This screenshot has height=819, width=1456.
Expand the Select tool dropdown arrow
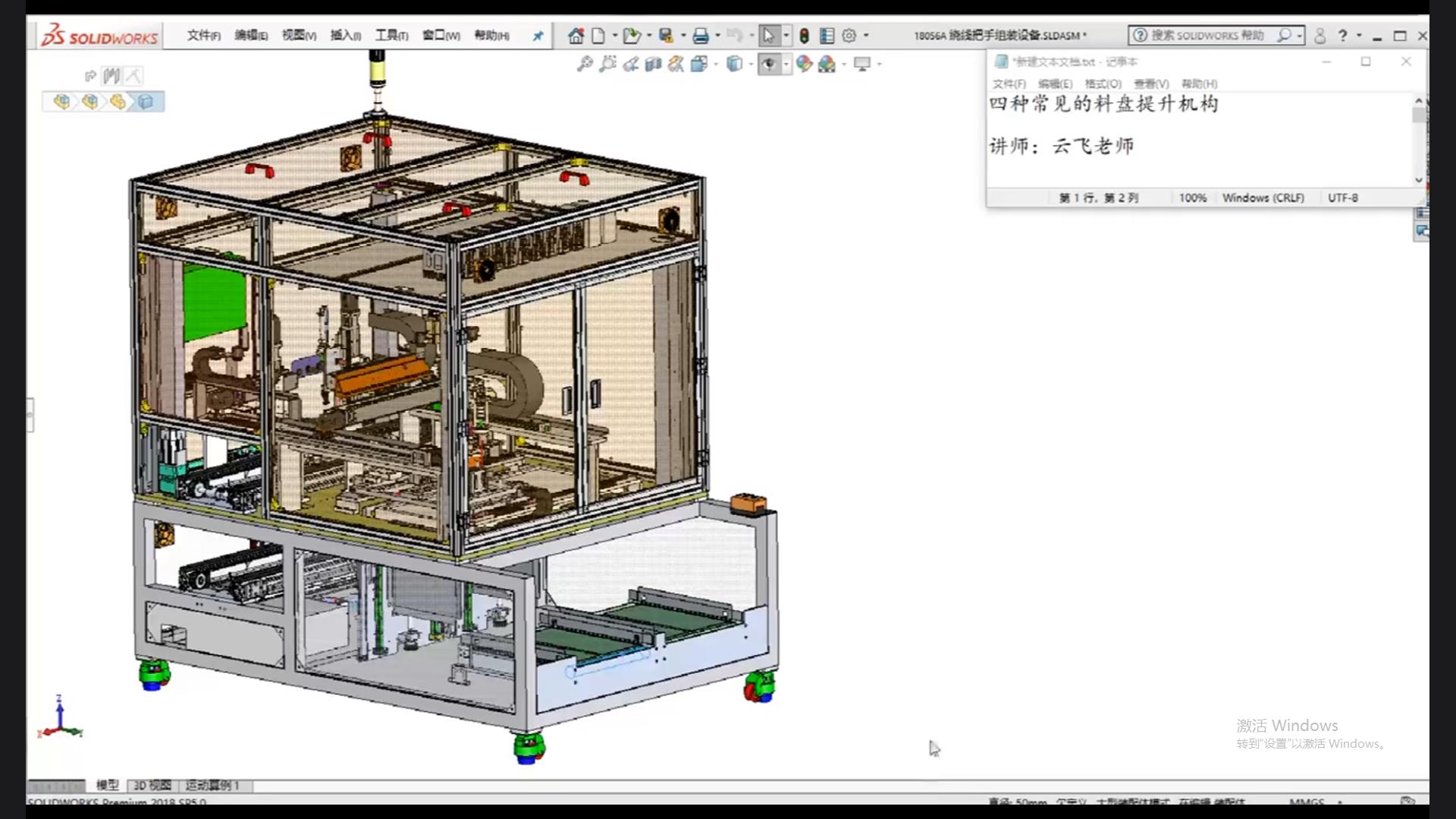[x=786, y=36]
